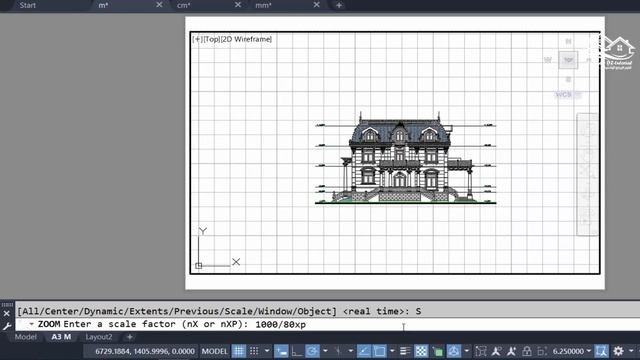Viewport: 640px width, 360px height.
Task: Open object snap settings dropdown
Action: click(392, 351)
